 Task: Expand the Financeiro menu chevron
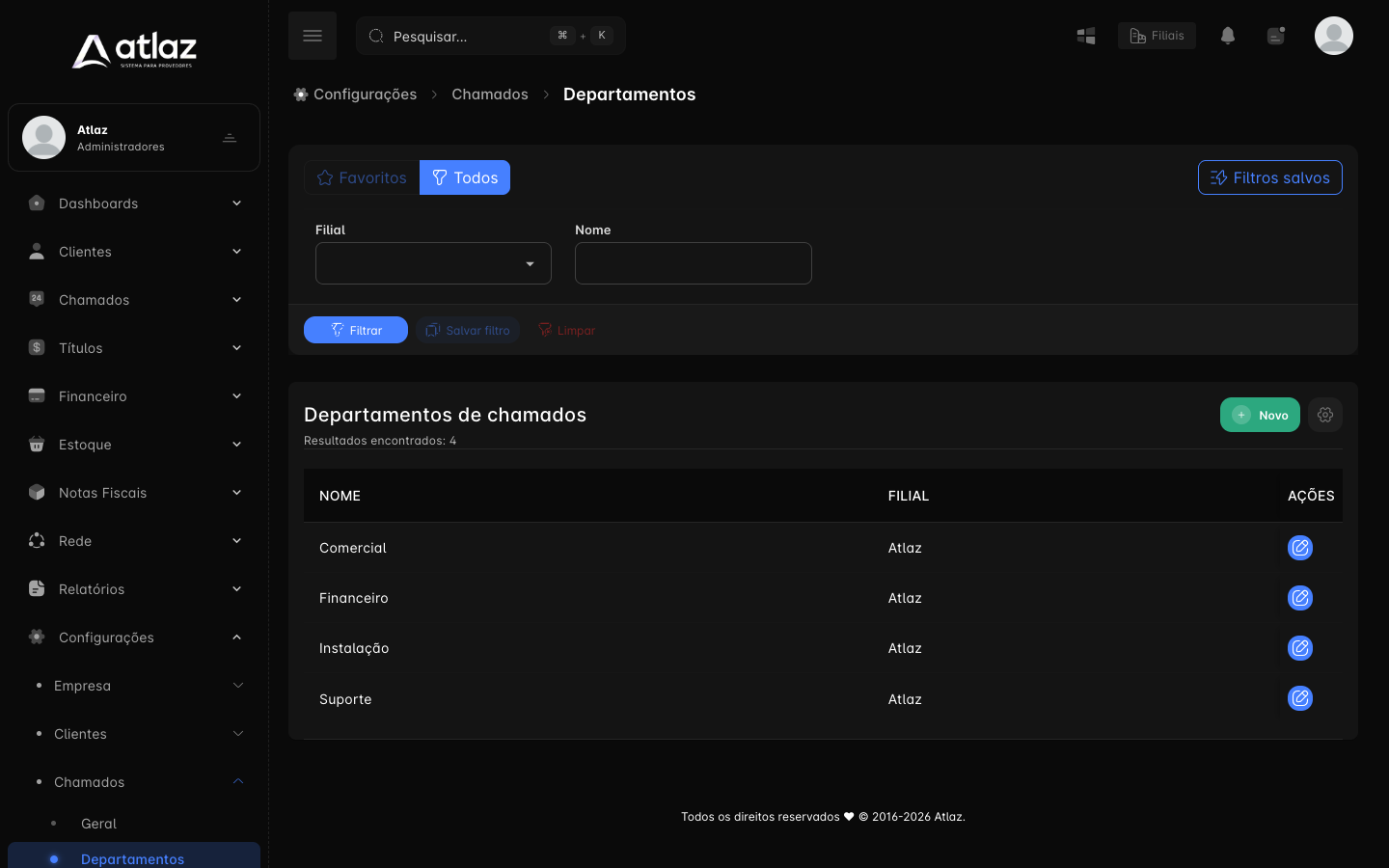236,396
